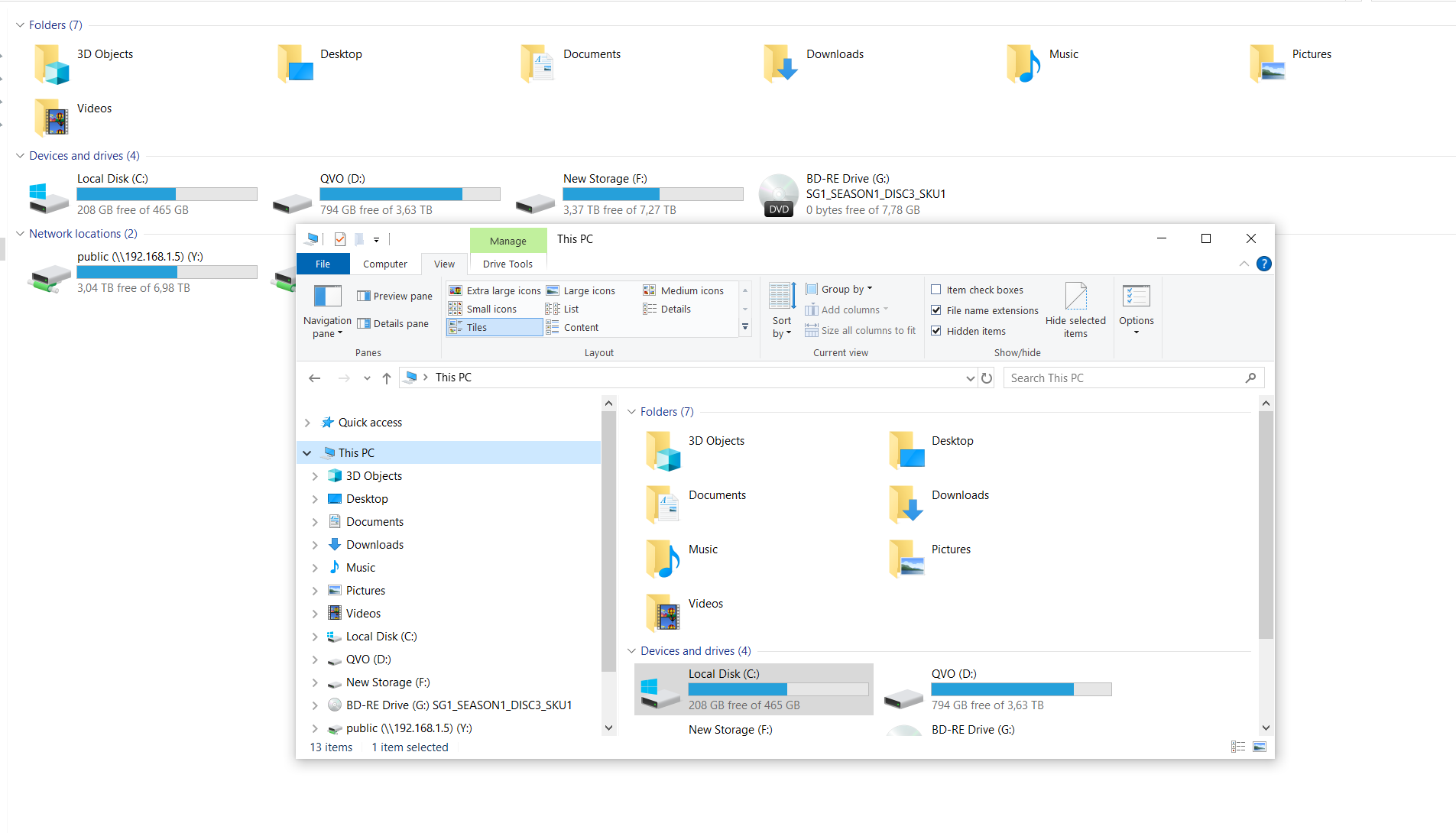Open the Drive Tools tab

pyautogui.click(x=507, y=264)
